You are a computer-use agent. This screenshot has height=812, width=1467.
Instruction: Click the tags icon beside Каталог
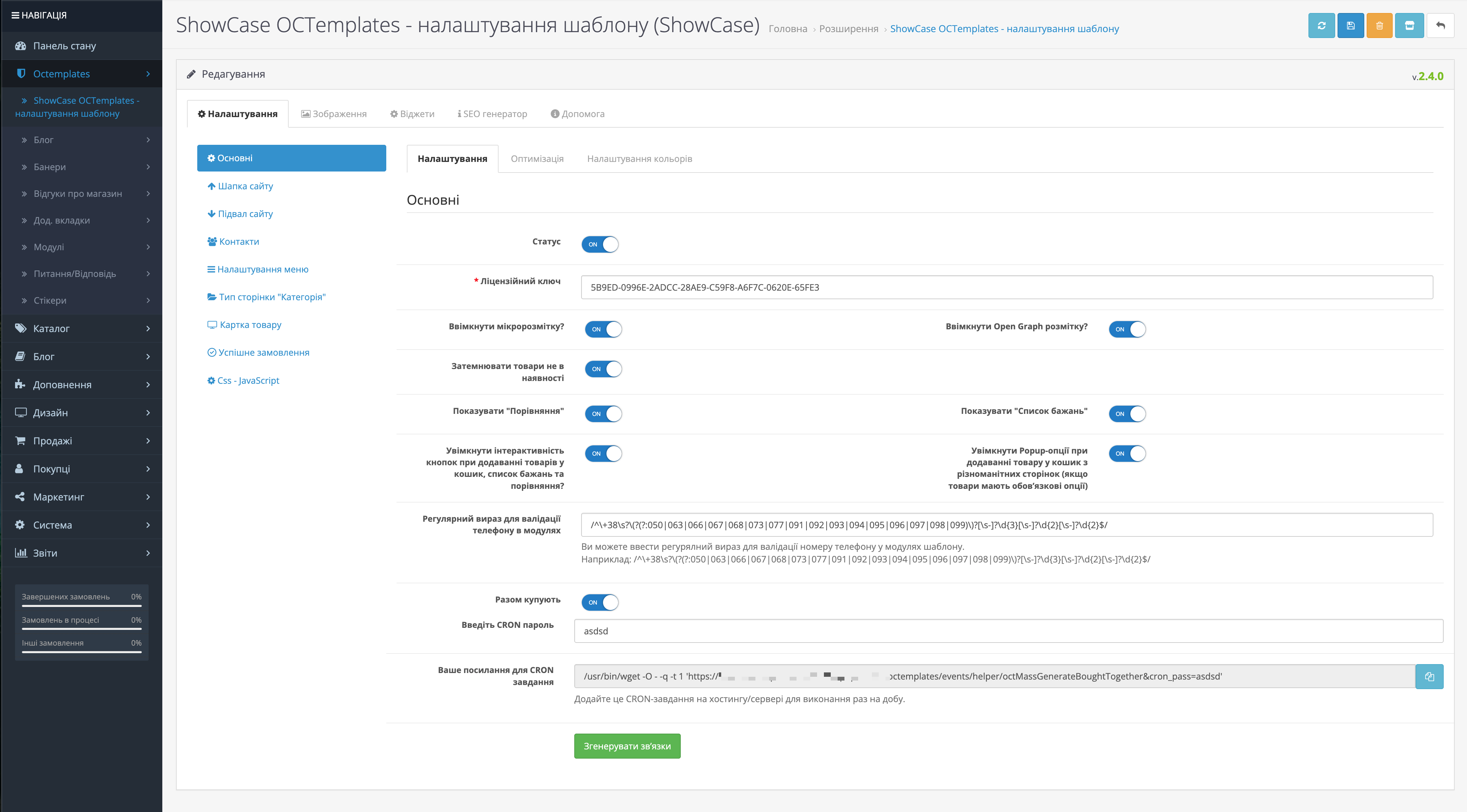[x=21, y=328]
